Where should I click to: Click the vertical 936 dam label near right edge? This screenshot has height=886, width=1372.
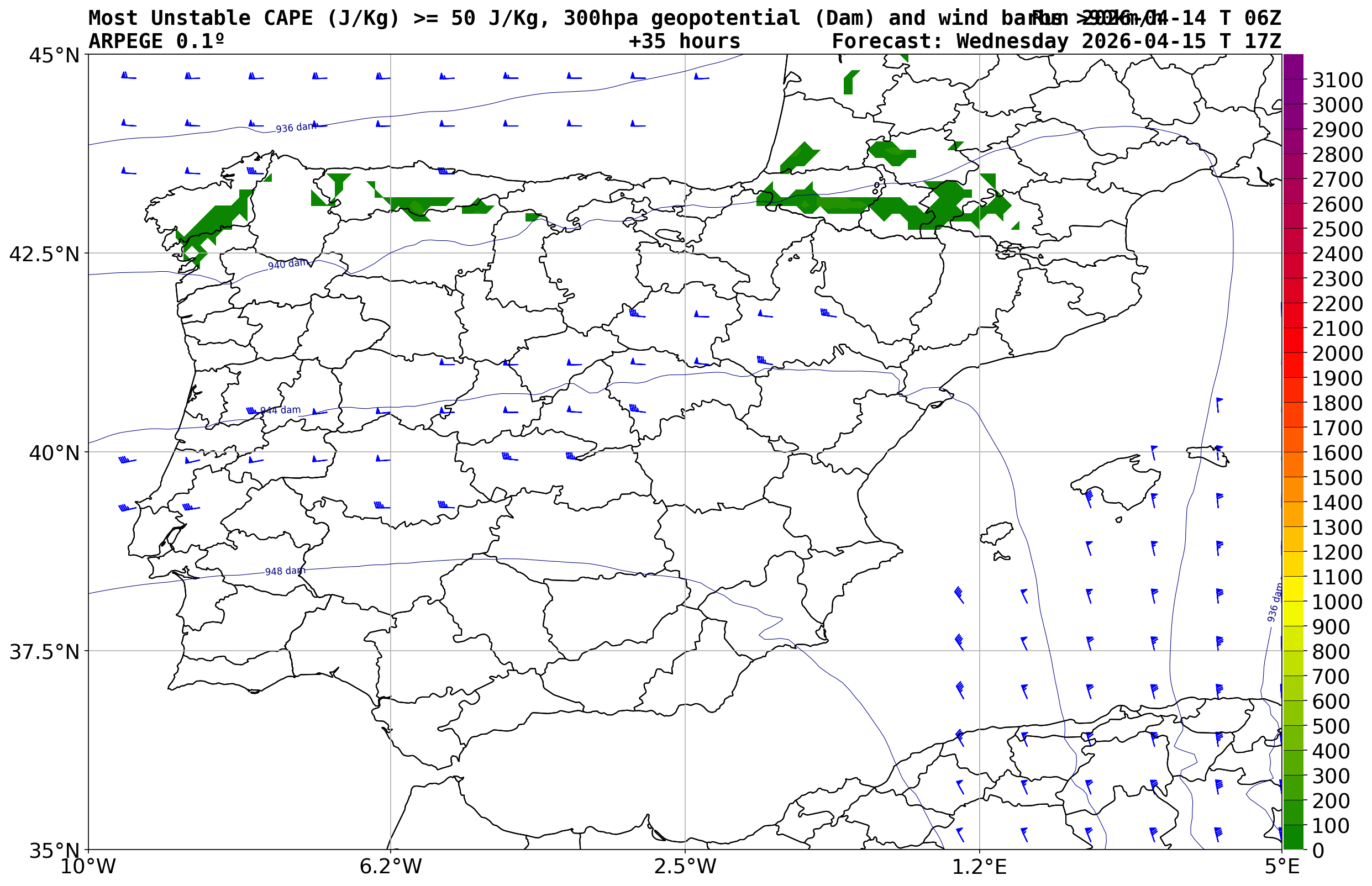(x=1275, y=603)
